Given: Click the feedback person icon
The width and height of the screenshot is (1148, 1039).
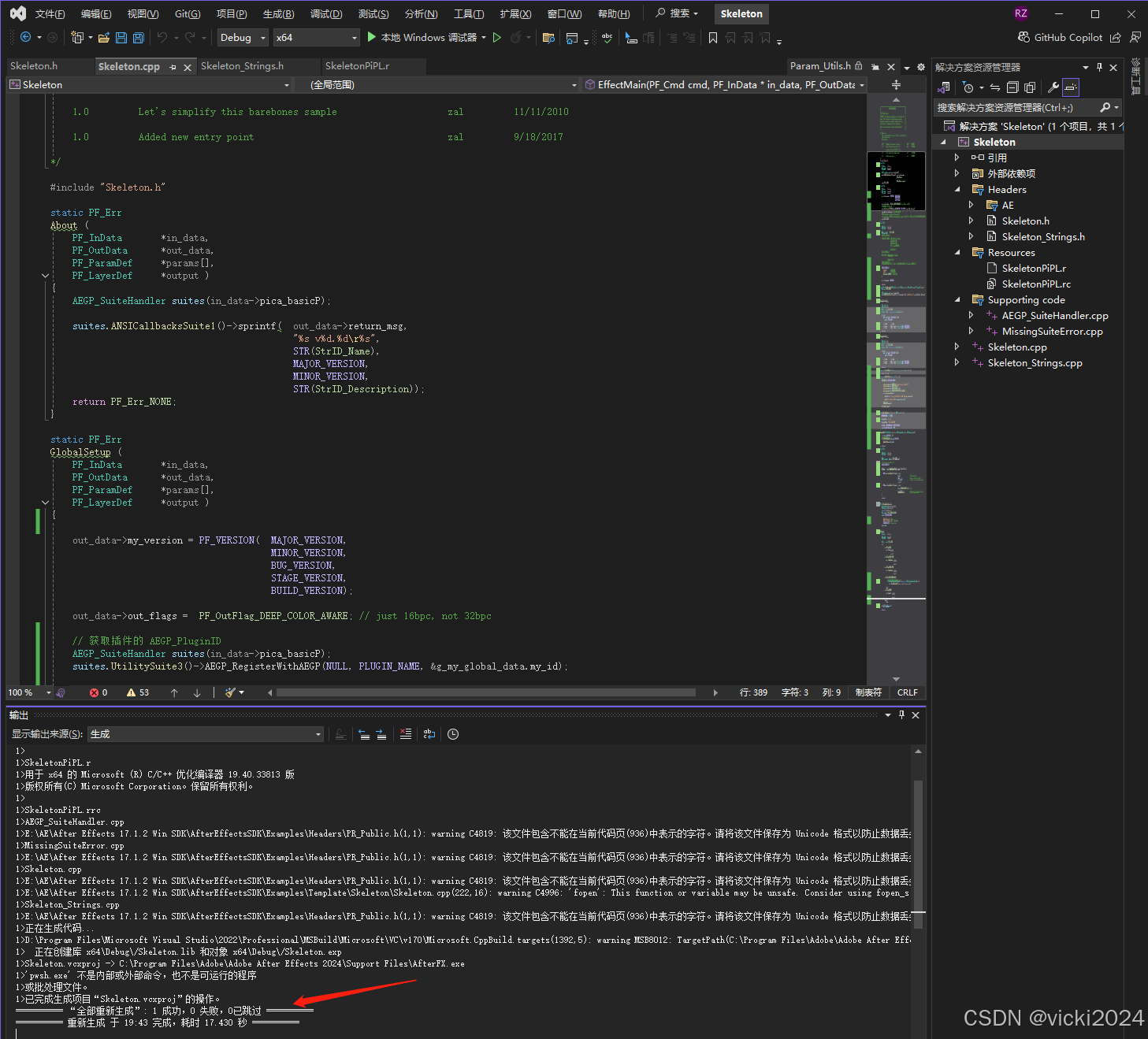Looking at the screenshot, I should coord(1135,37).
